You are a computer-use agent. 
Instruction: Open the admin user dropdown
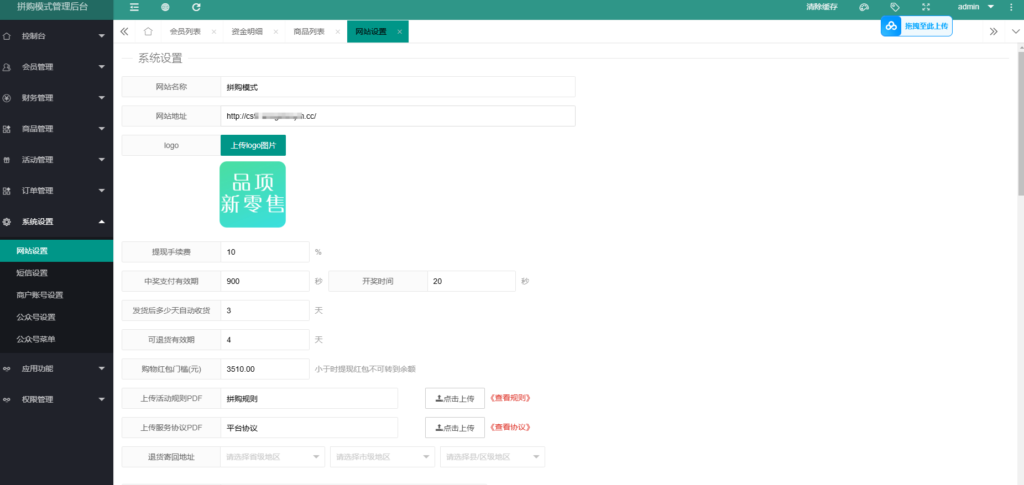coord(974,7)
